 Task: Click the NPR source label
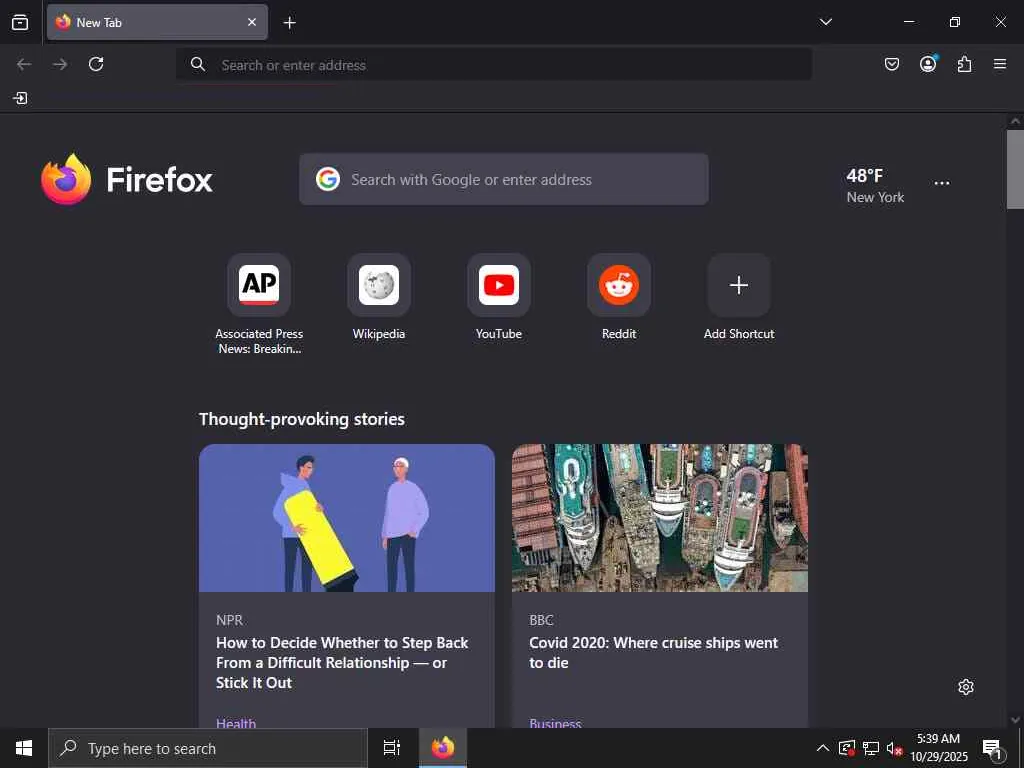229,620
